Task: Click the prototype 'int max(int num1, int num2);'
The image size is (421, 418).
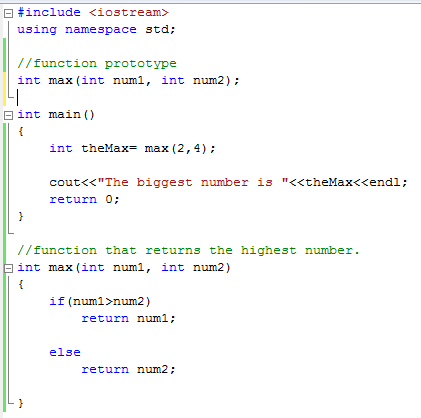Action: tap(128, 80)
